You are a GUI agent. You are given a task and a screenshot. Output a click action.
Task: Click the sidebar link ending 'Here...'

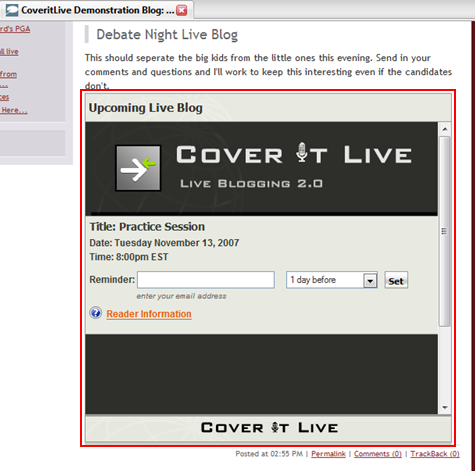[14, 110]
